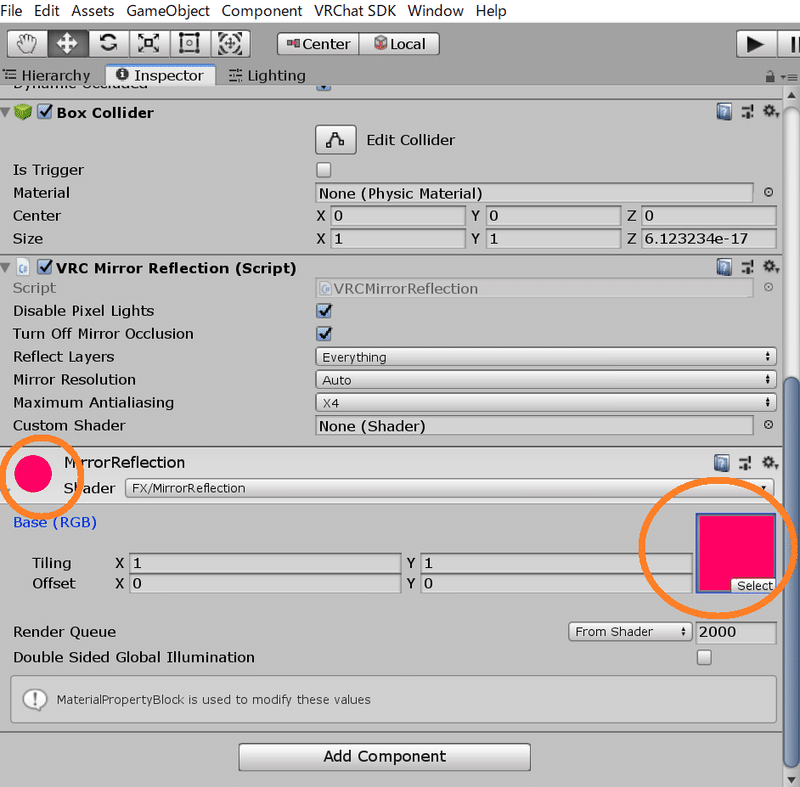This screenshot has height=787, width=800.
Task: Click the pink material preview sphere
Action: 33,474
